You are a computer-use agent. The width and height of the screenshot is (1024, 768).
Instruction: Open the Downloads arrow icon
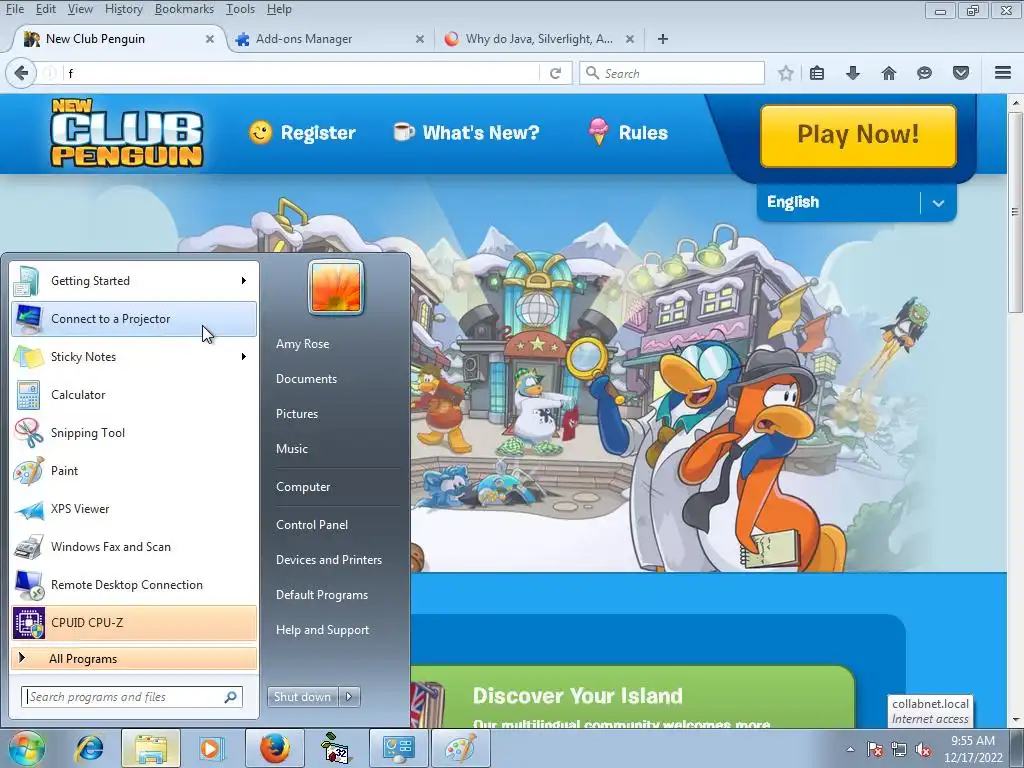852,73
